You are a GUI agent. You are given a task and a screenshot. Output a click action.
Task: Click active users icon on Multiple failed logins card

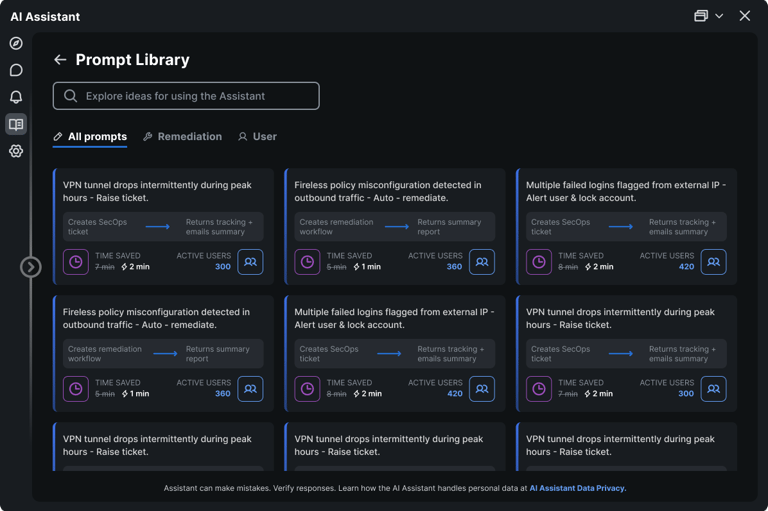713,262
